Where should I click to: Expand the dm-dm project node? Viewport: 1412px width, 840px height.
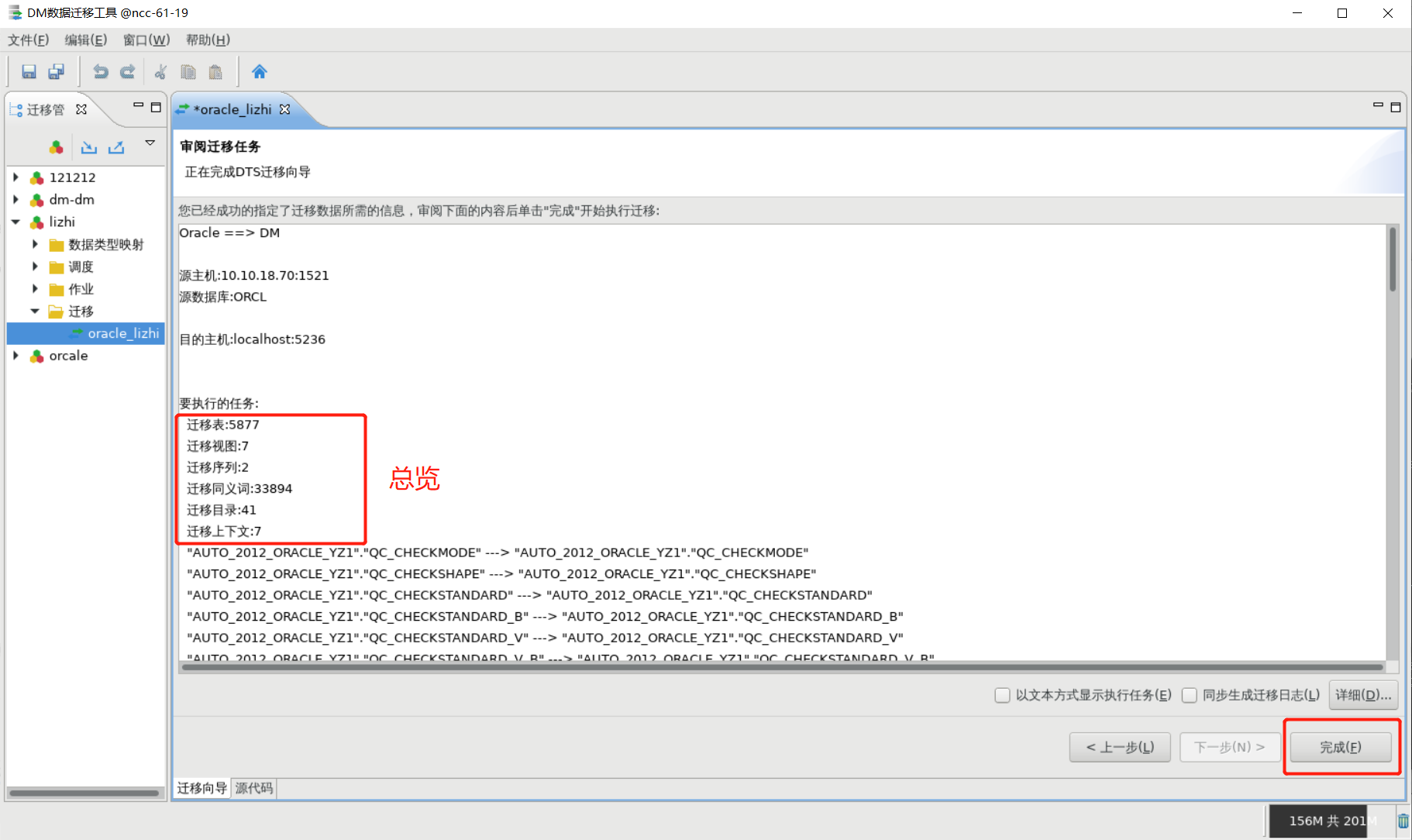coord(16,199)
